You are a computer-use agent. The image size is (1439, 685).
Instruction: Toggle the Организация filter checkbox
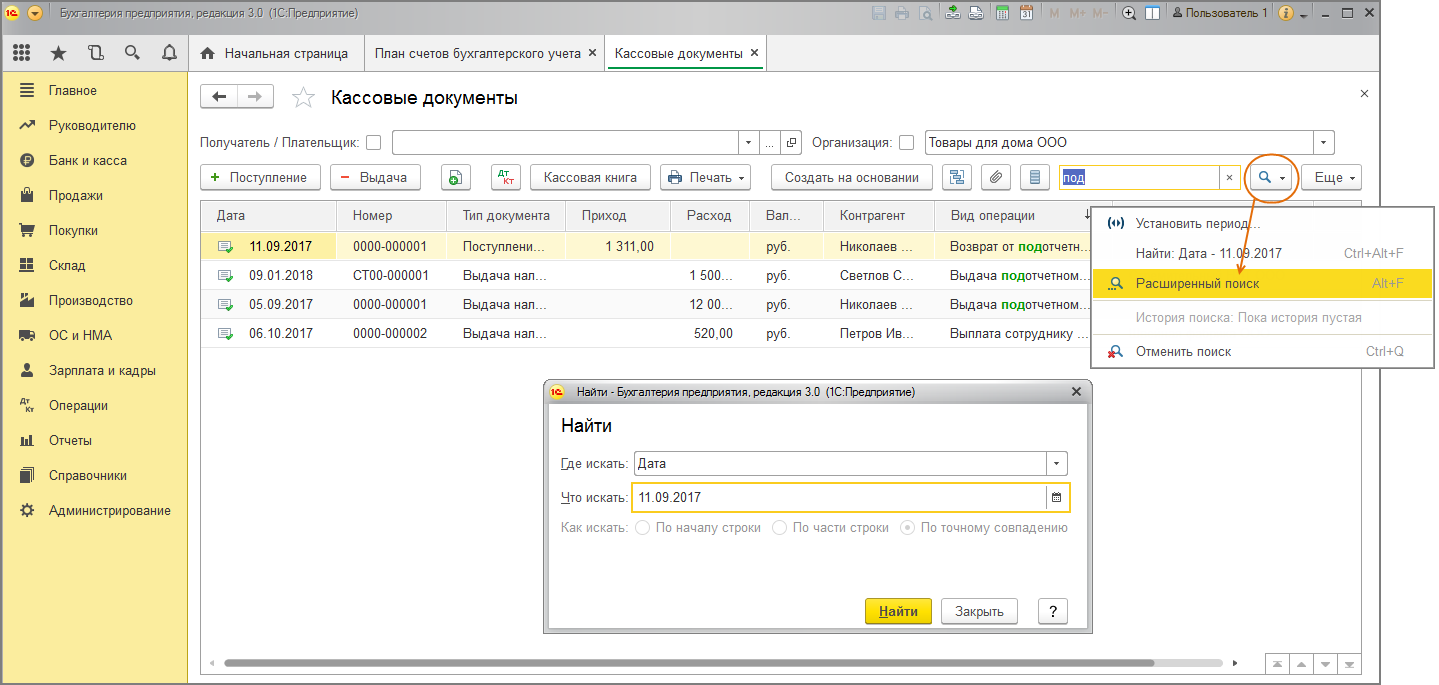point(906,142)
